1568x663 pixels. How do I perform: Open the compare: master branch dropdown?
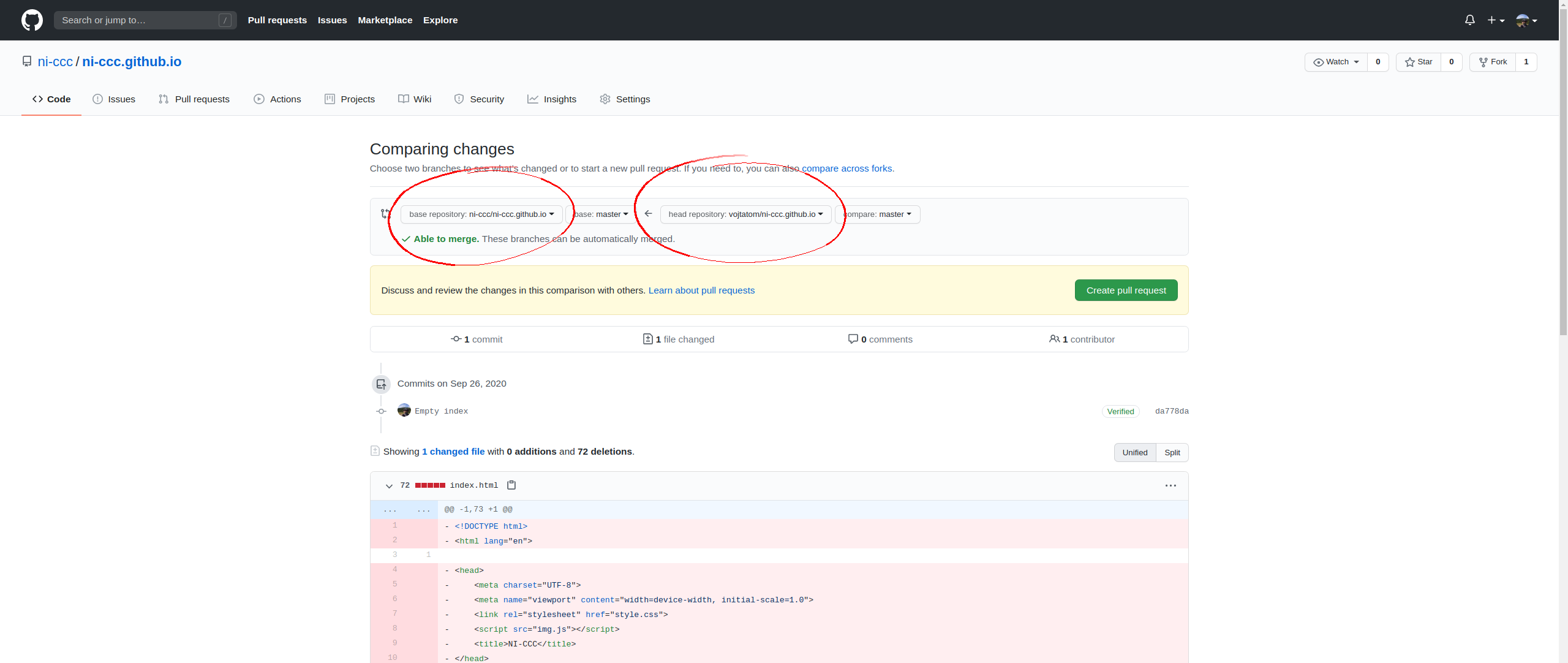pyautogui.click(x=878, y=214)
